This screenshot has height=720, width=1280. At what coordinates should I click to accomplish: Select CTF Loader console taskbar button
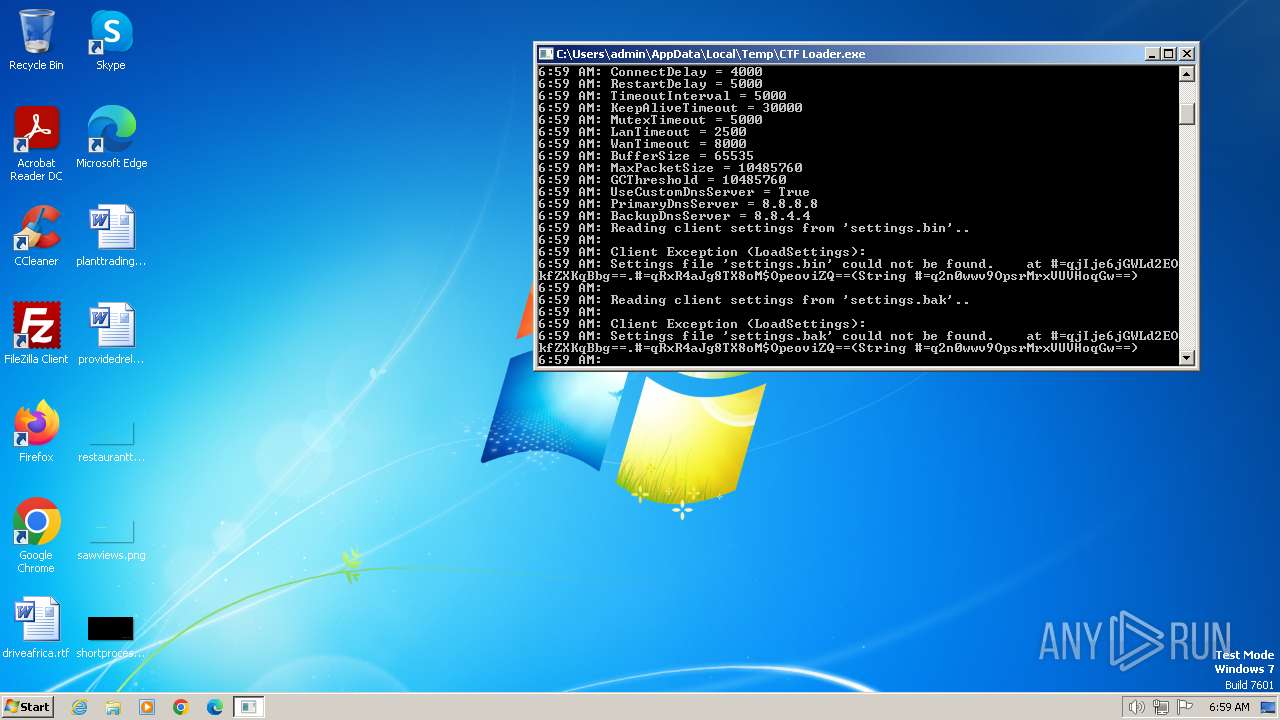(248, 707)
